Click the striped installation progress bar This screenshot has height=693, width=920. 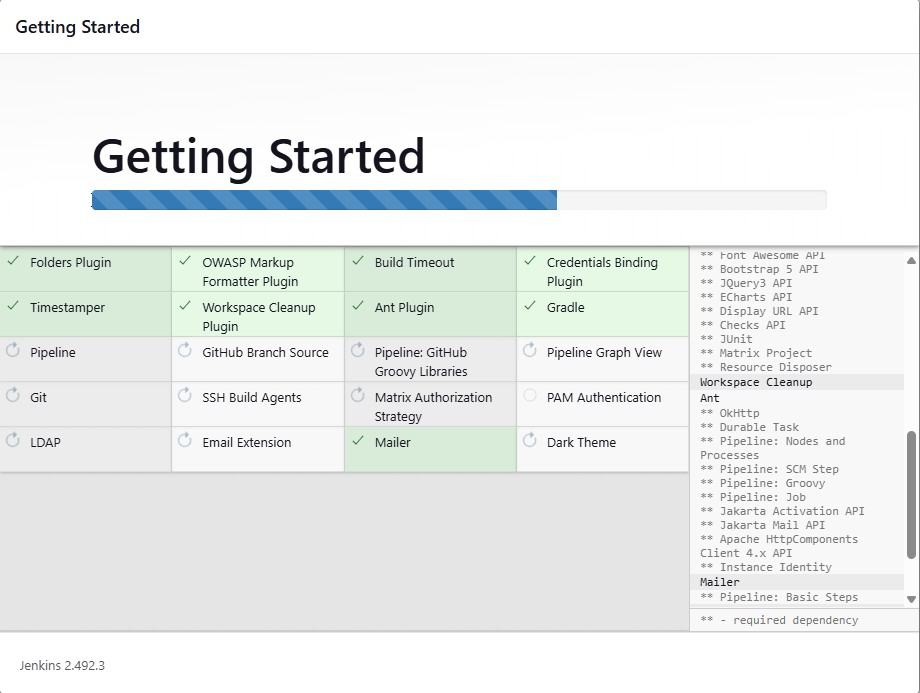[459, 200]
